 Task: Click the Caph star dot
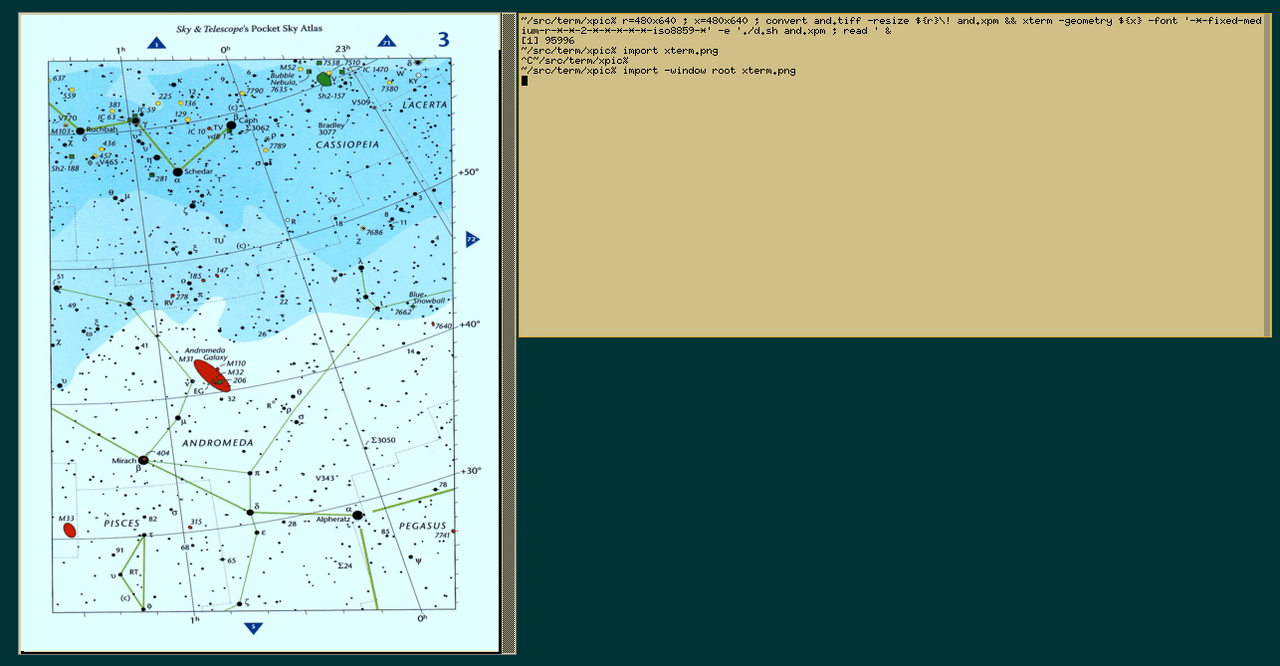[231, 126]
